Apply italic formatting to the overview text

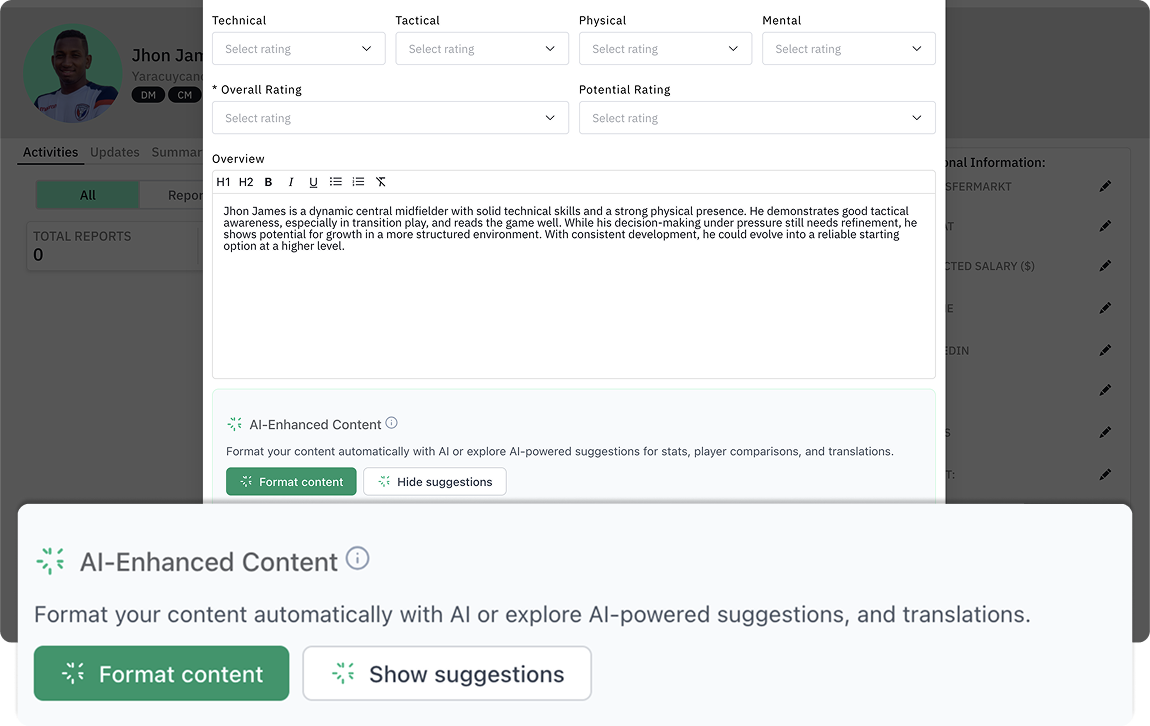point(290,182)
